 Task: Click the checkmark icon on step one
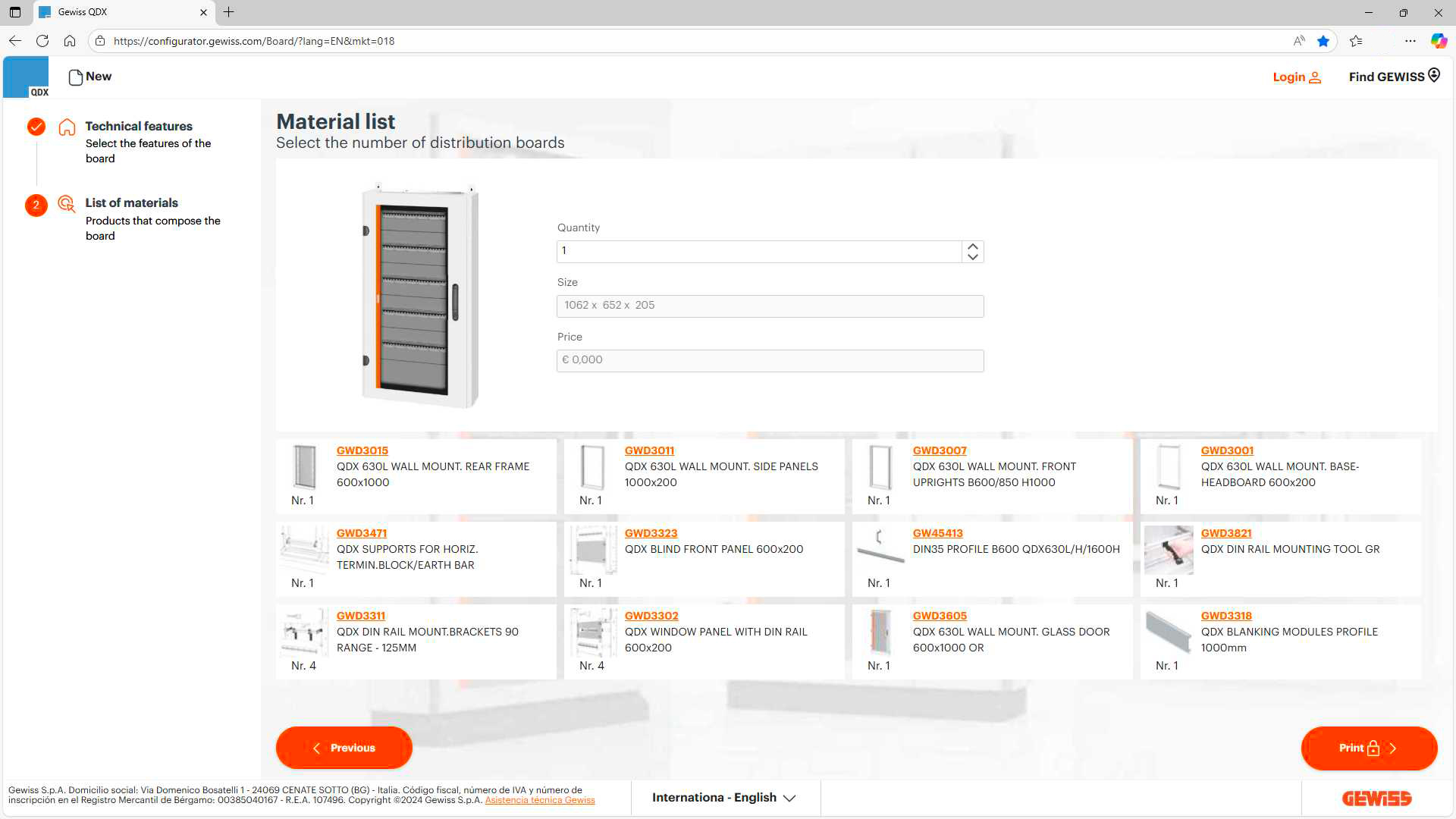tap(36, 127)
